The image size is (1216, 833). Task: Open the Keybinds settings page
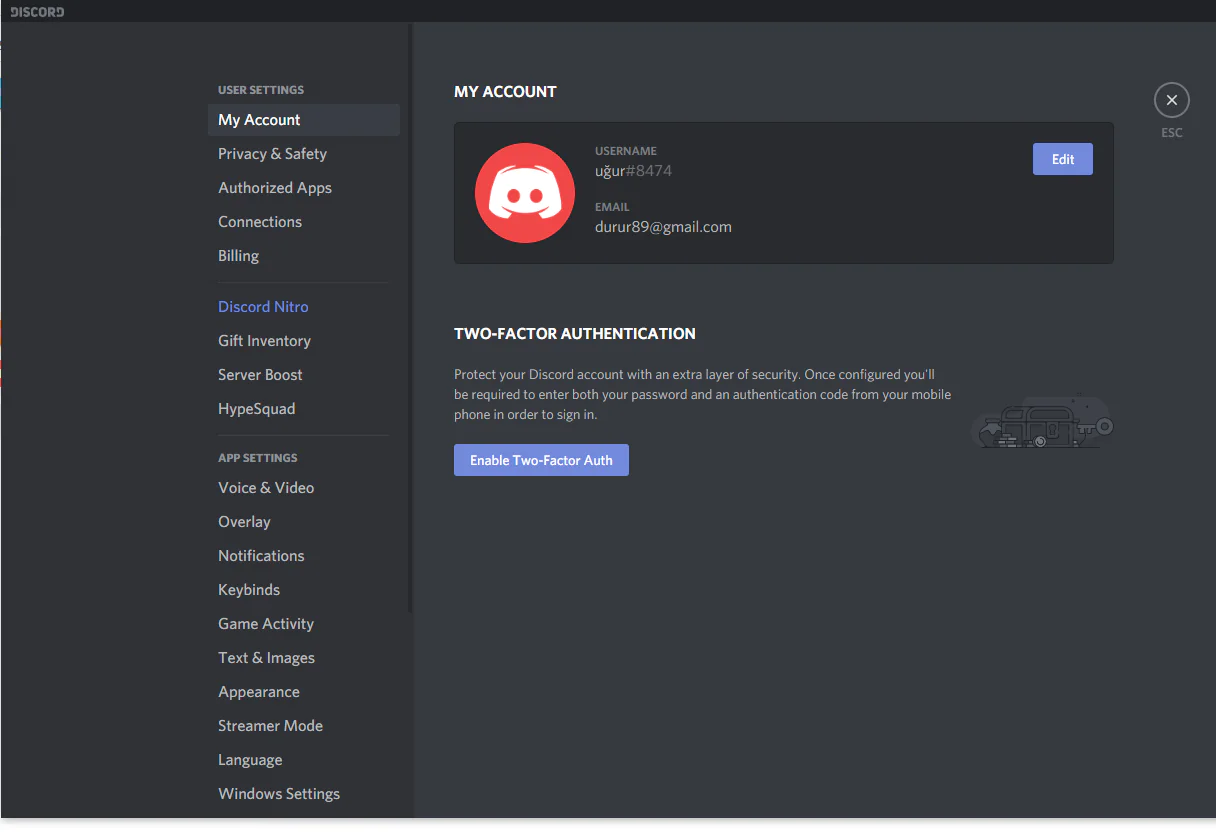249,590
